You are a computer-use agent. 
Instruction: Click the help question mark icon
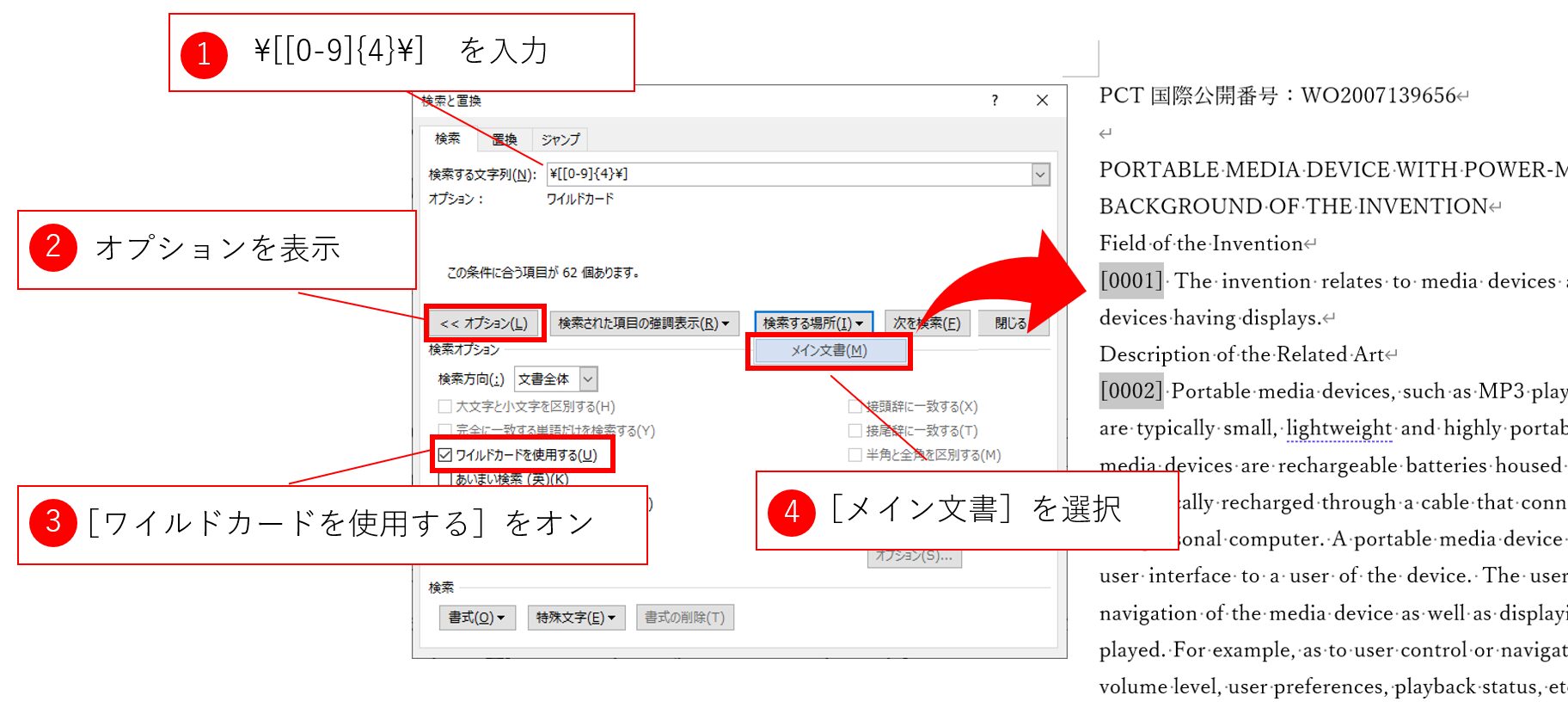coord(995,101)
